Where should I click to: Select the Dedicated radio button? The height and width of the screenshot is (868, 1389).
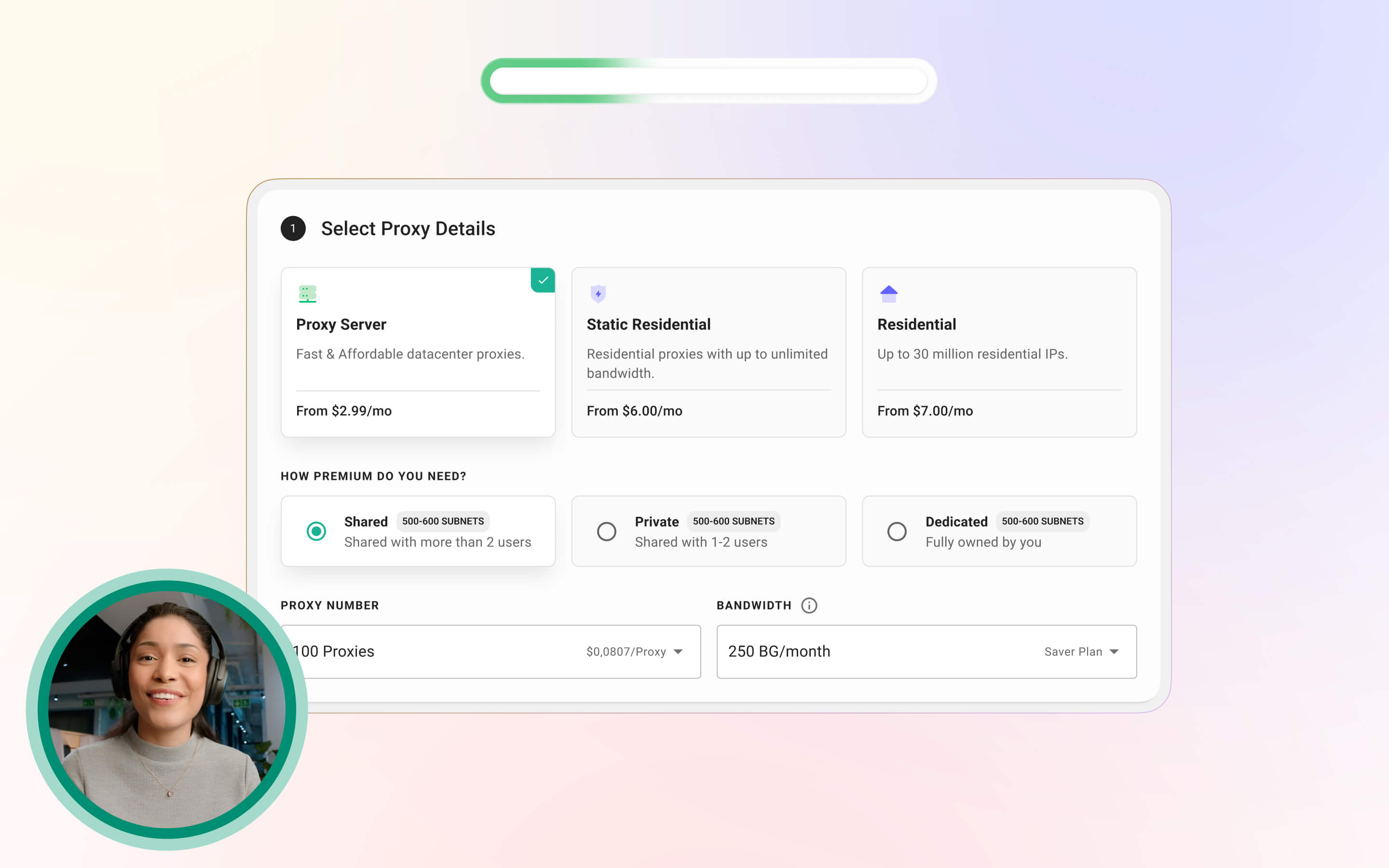[x=897, y=531]
